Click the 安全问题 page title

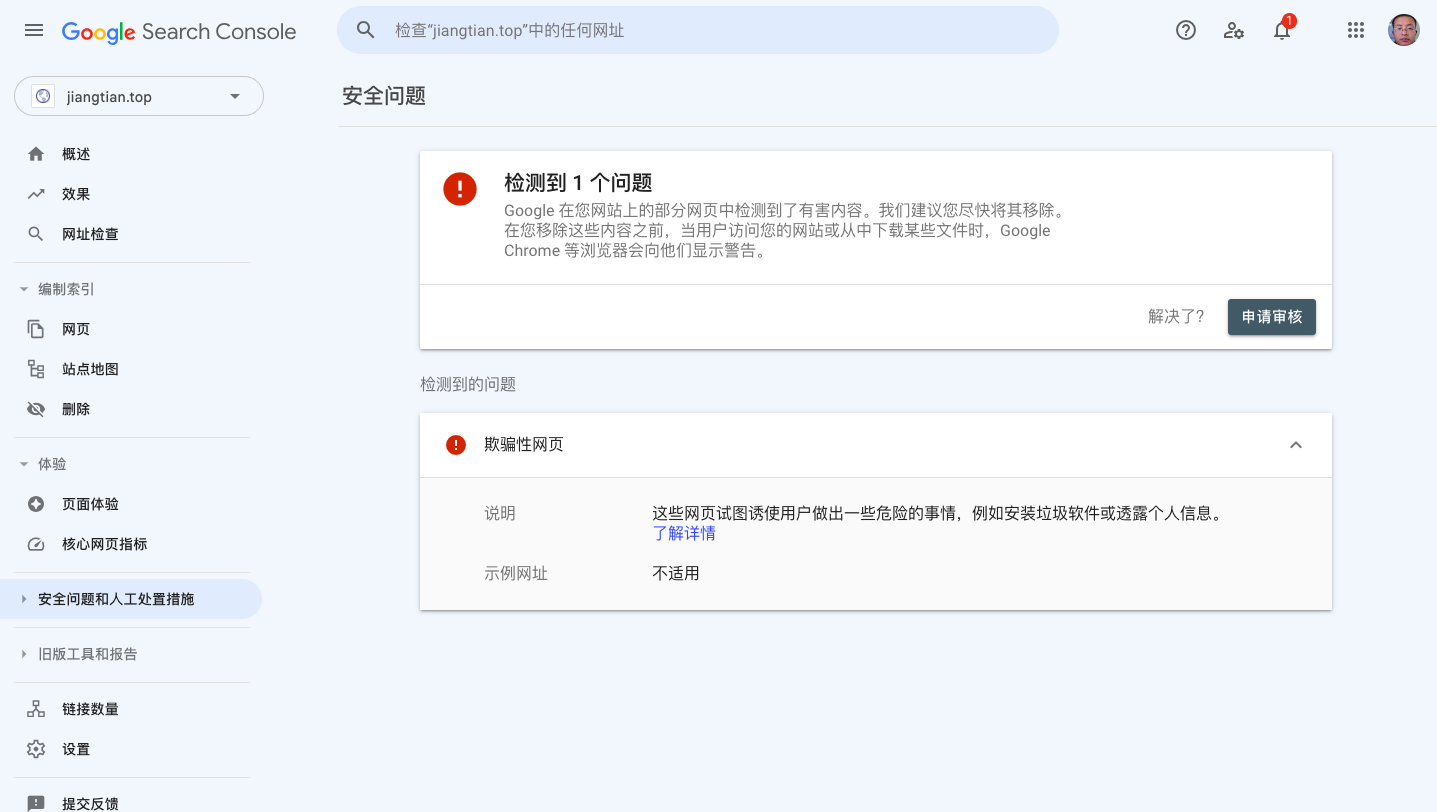[x=384, y=96]
